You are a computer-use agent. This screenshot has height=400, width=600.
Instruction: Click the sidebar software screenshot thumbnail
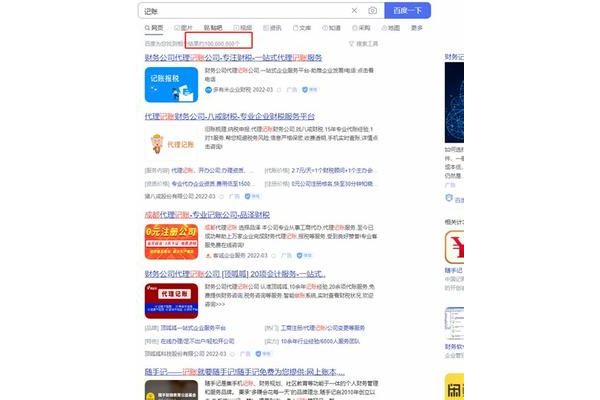pyautogui.click(x=454, y=323)
